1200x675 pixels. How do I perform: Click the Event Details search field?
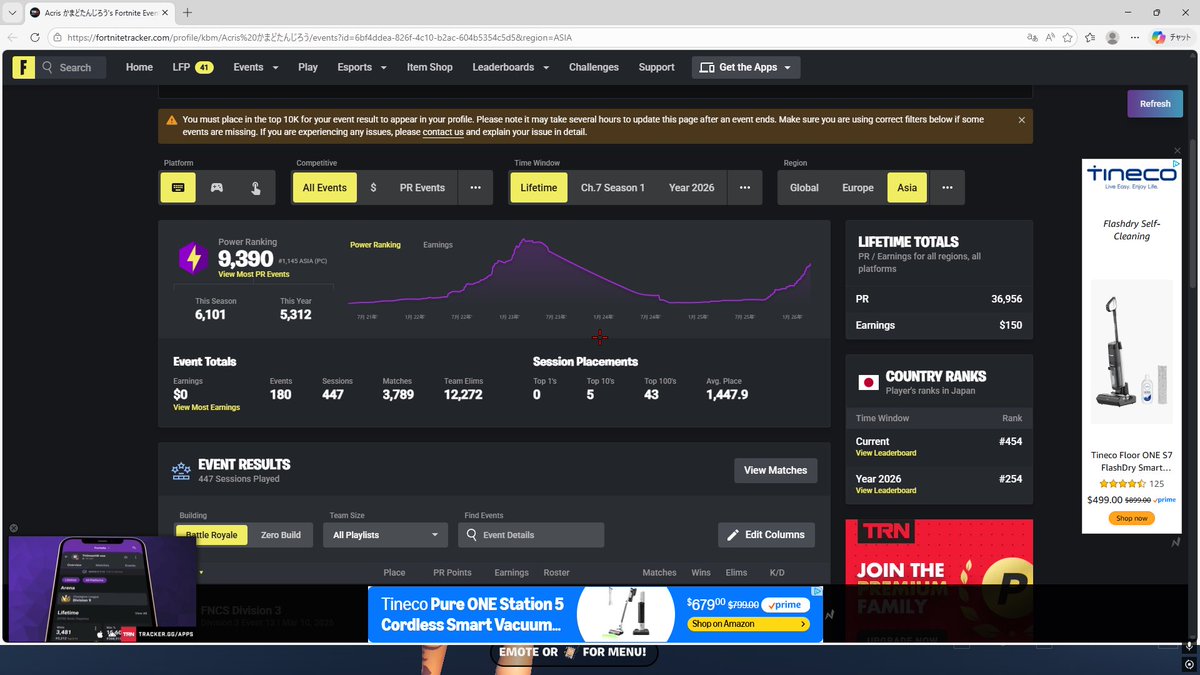click(x=531, y=535)
